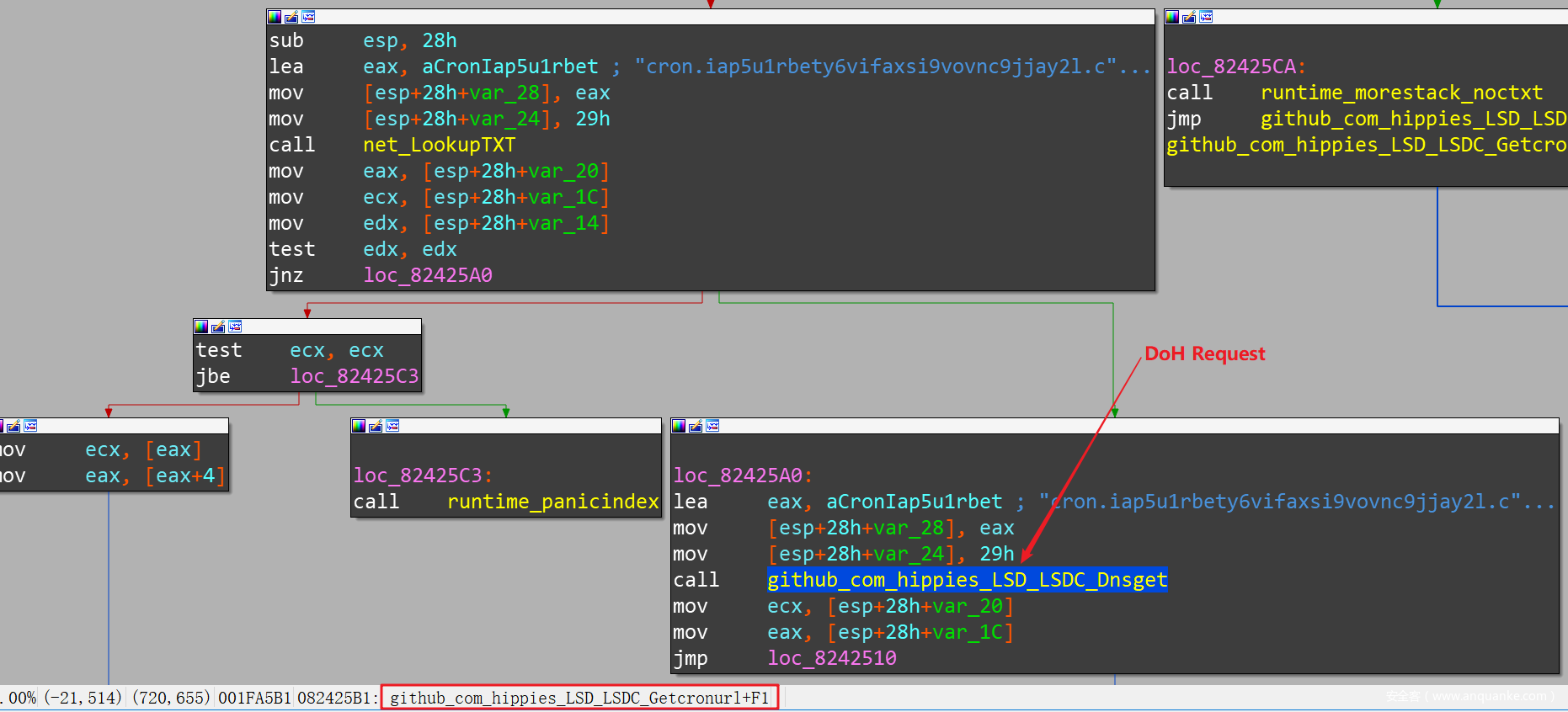Select 'mov ecx, [esp+28h+var_1C]' in the net_LookupTXT node
This screenshot has width=1568, height=712.
[x=440, y=197]
